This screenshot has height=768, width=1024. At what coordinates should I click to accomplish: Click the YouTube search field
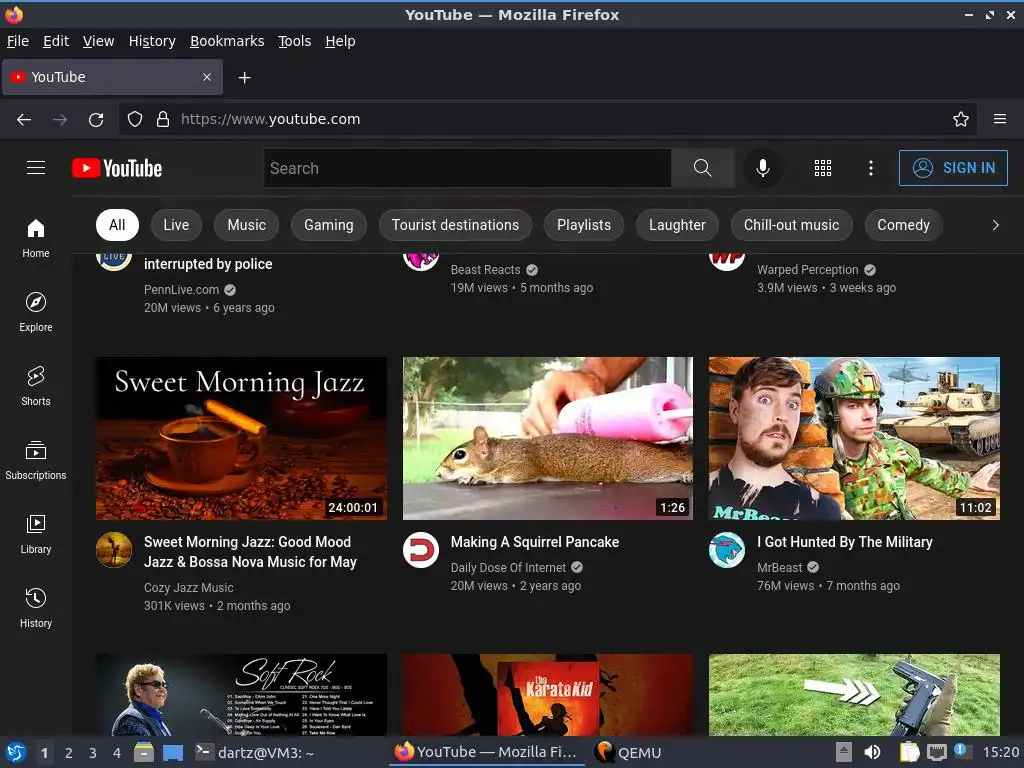coord(468,168)
